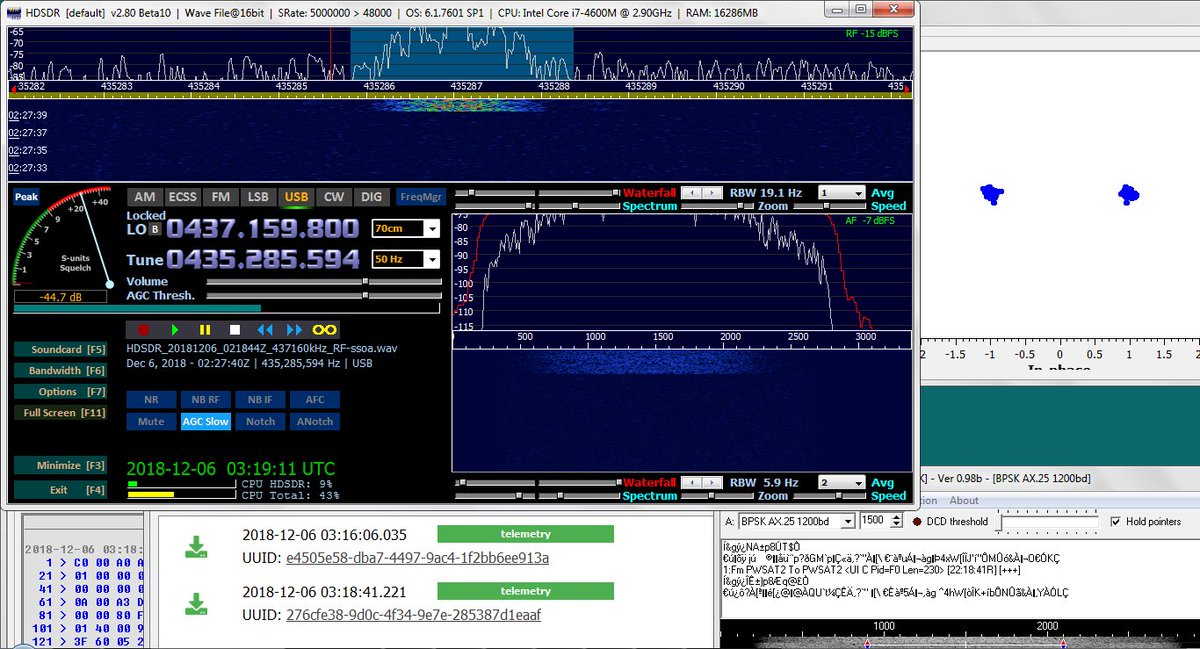Toggle loop playback with the infinity icon
1200x649 pixels.
tap(324, 329)
